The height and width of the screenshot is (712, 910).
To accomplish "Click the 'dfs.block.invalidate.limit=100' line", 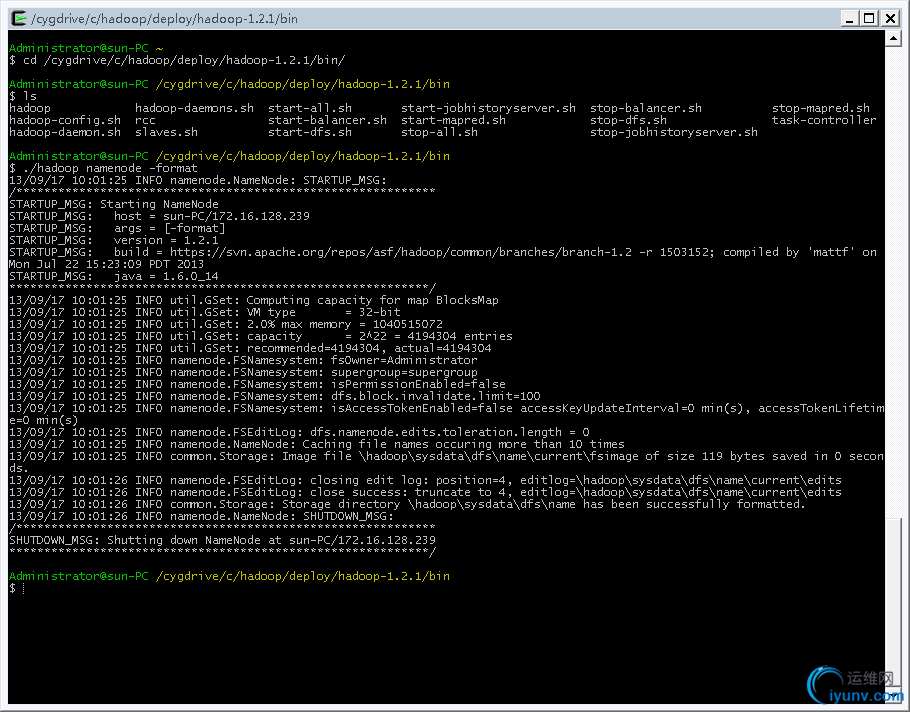I will tap(275, 396).
